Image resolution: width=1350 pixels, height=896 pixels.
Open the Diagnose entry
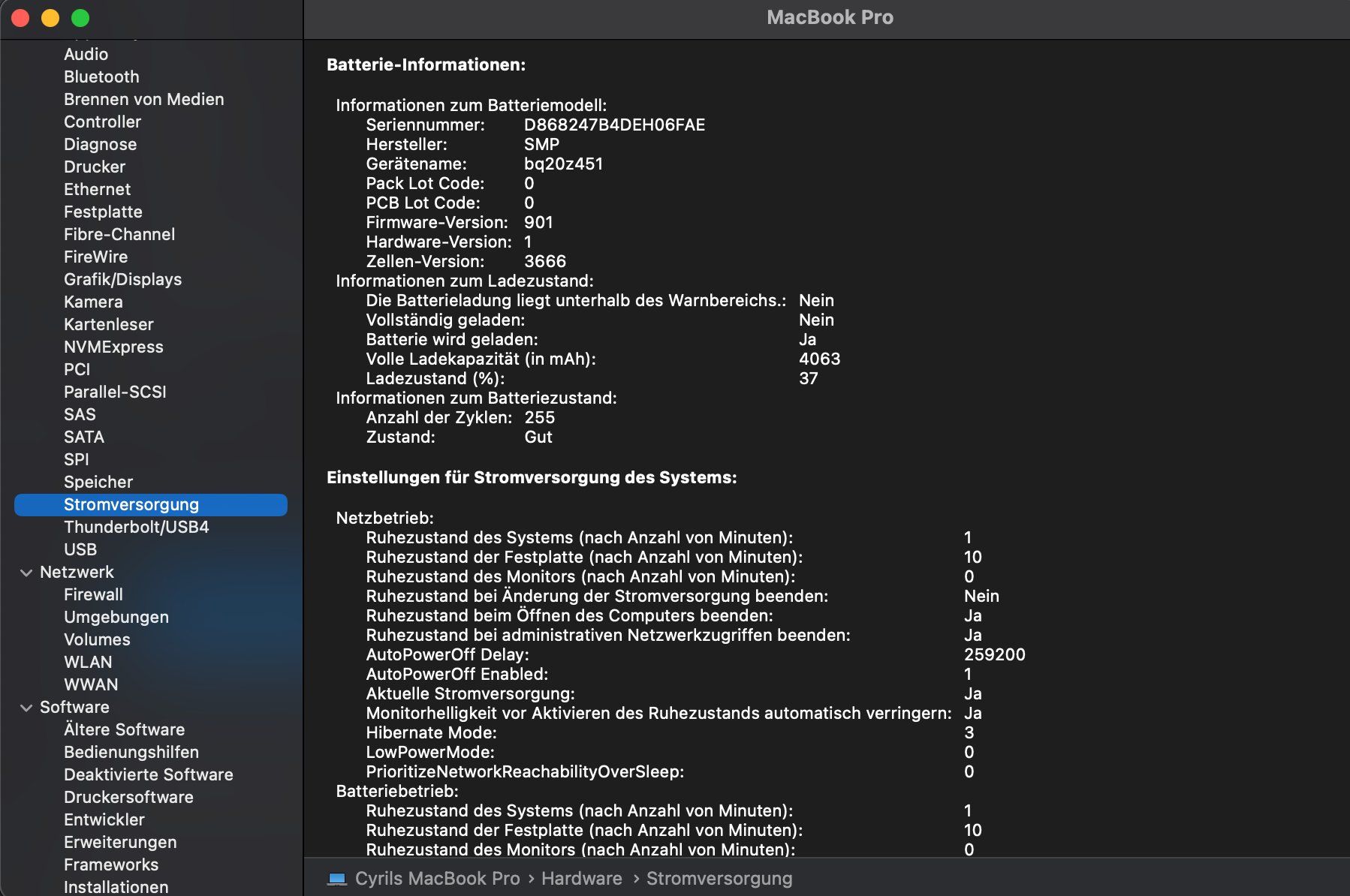100,144
